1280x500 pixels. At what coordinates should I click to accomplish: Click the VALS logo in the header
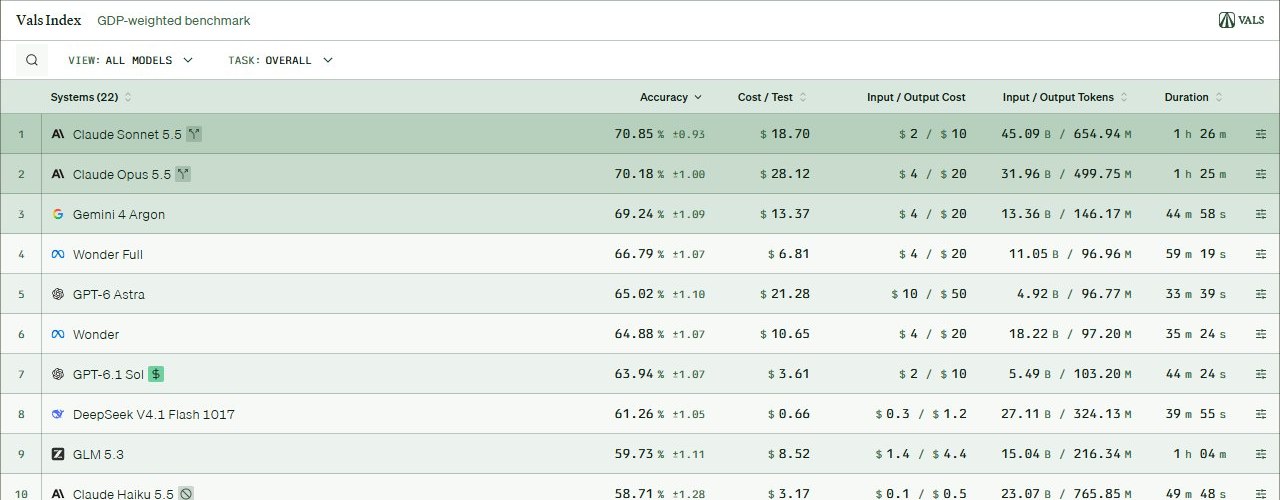tap(1241, 20)
